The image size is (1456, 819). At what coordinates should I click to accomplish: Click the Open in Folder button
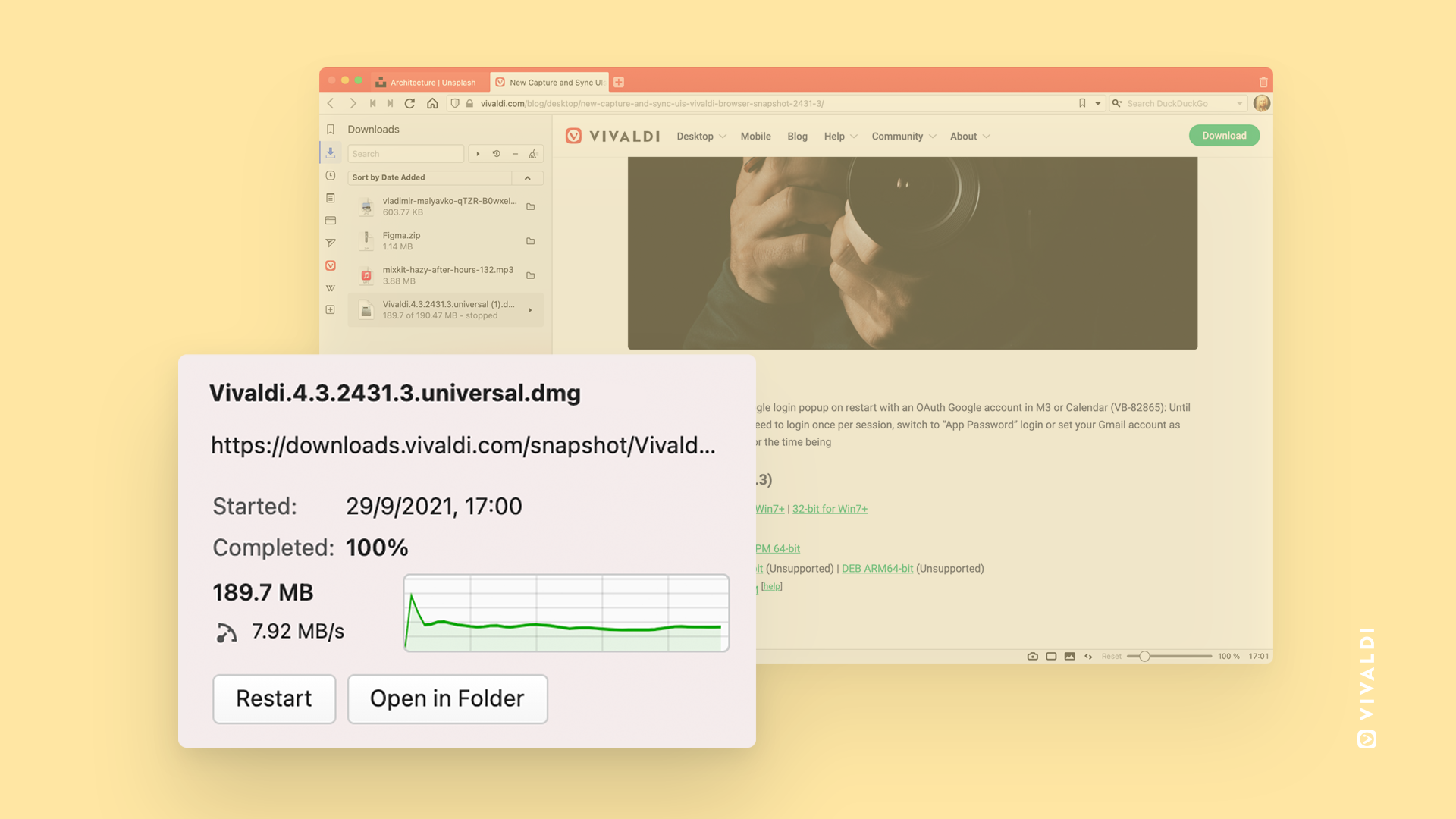(447, 698)
